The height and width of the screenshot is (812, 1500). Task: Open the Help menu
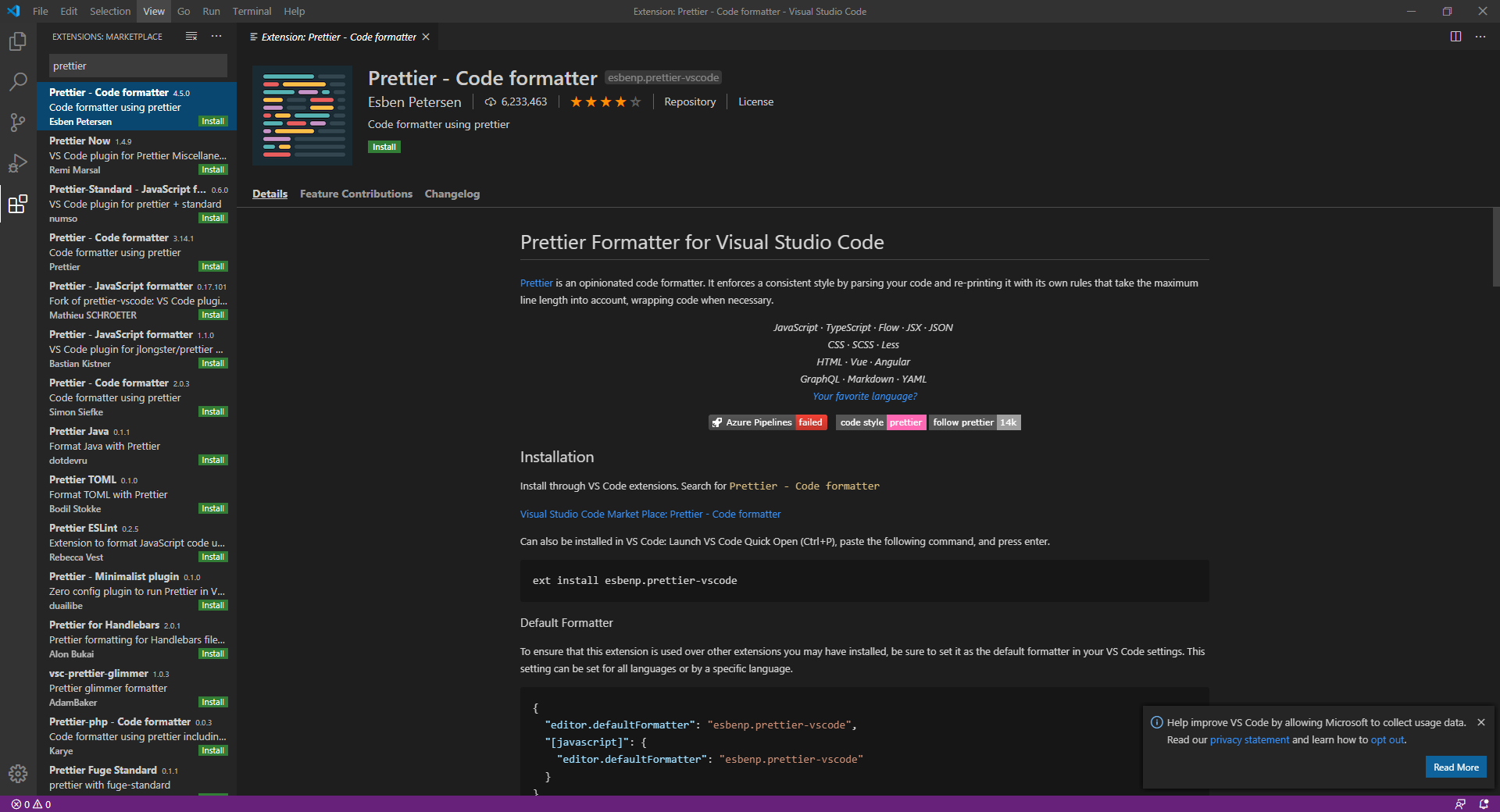tap(294, 11)
